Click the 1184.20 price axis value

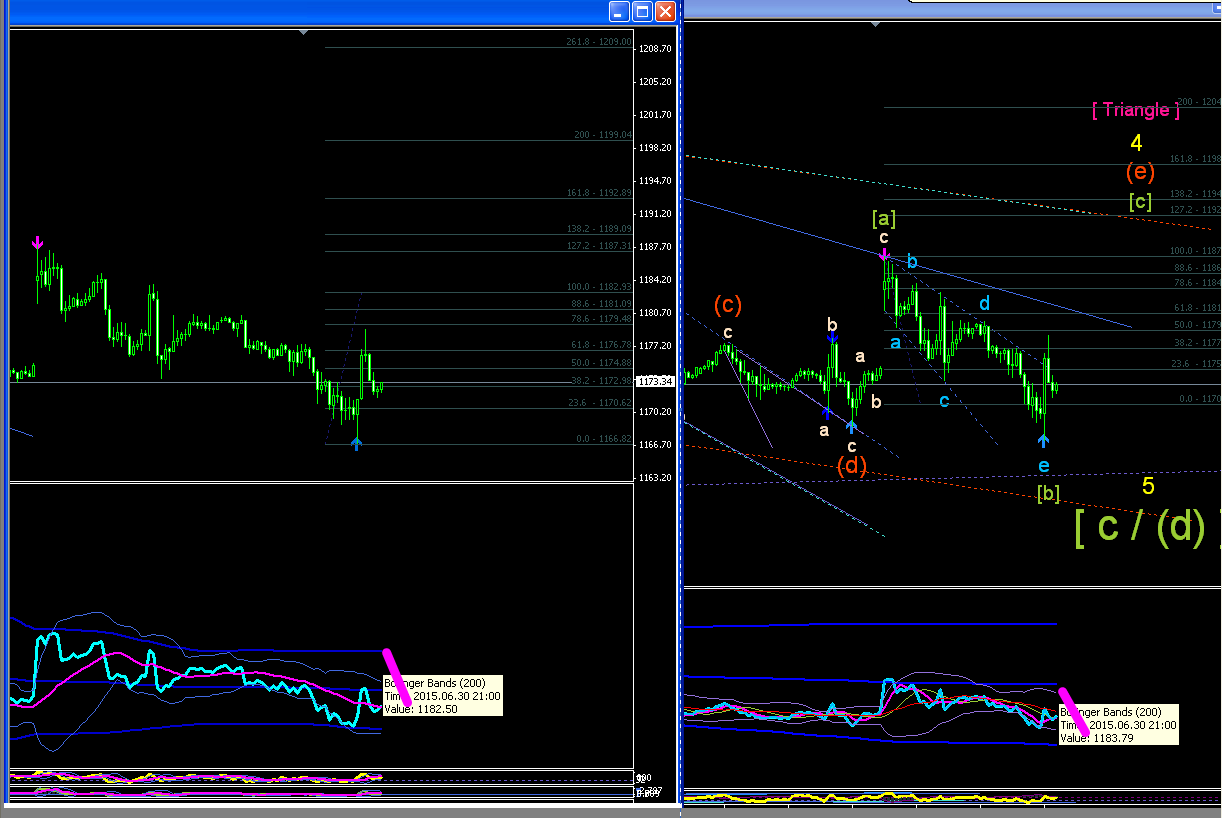coord(655,279)
